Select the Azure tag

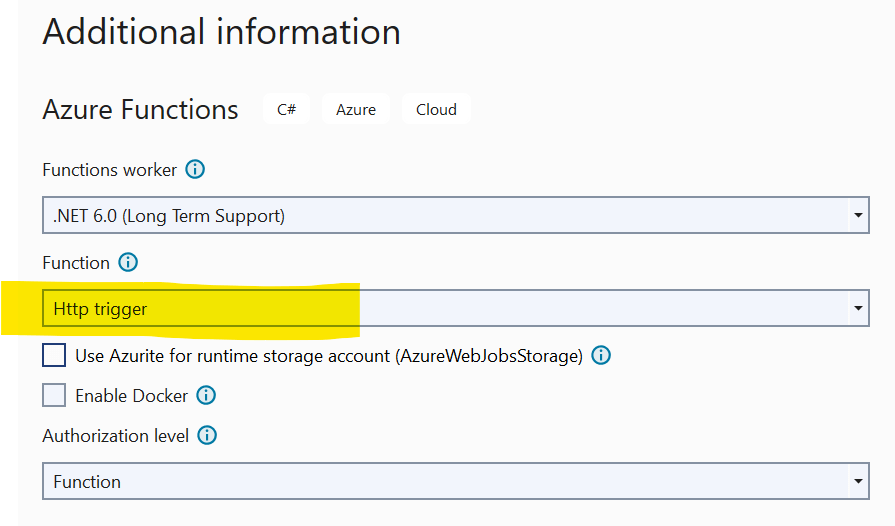click(356, 110)
